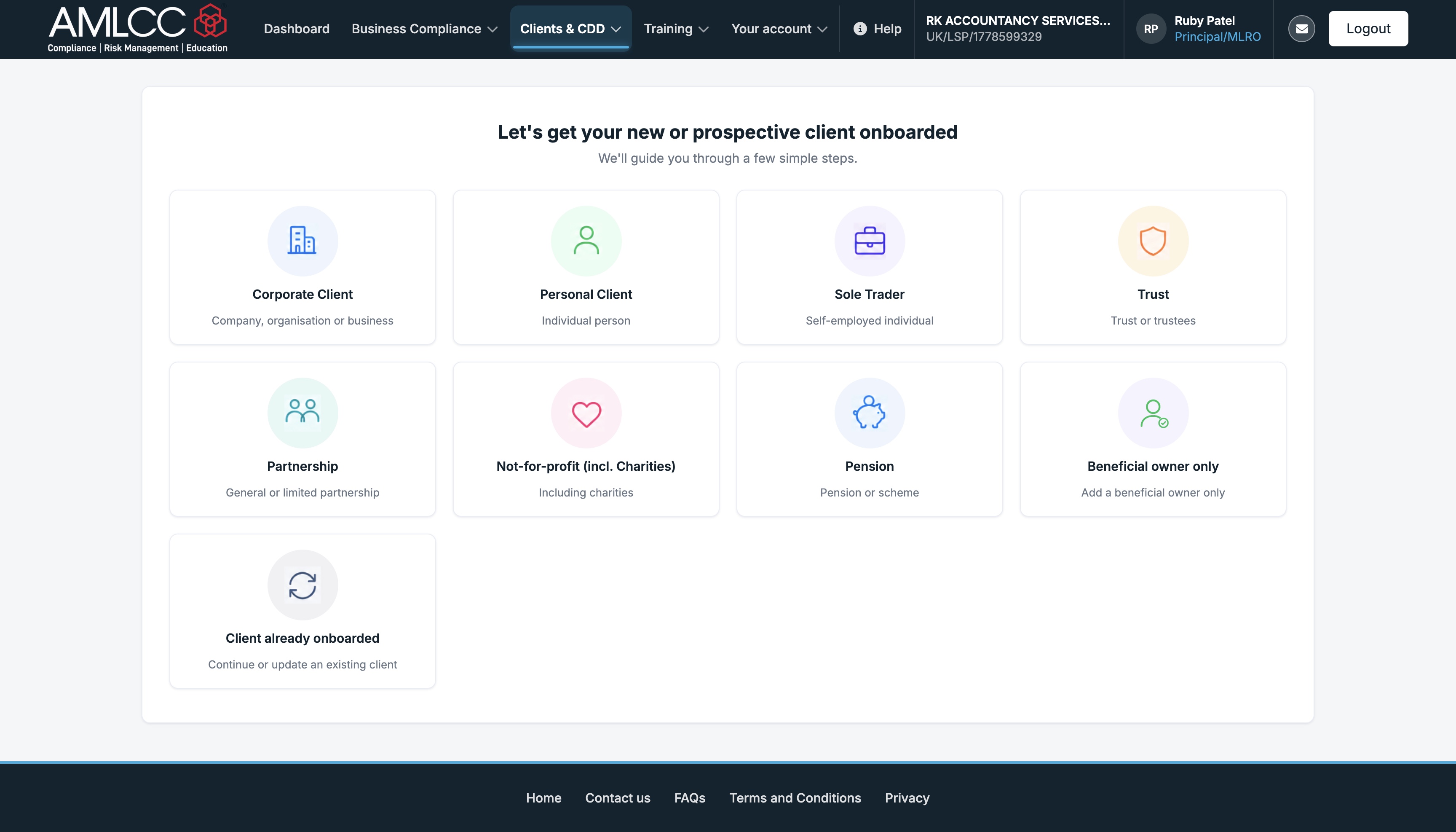Click the Corporate Client building icon
Image resolution: width=1456 pixels, height=832 pixels.
(x=302, y=241)
